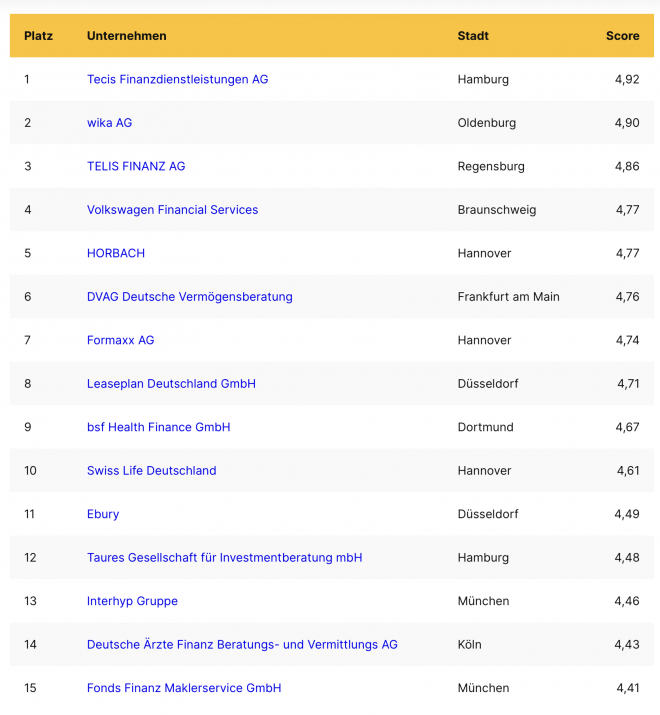Open Volkswagen Financial Services link
This screenshot has width=660, height=715.
click(x=172, y=210)
